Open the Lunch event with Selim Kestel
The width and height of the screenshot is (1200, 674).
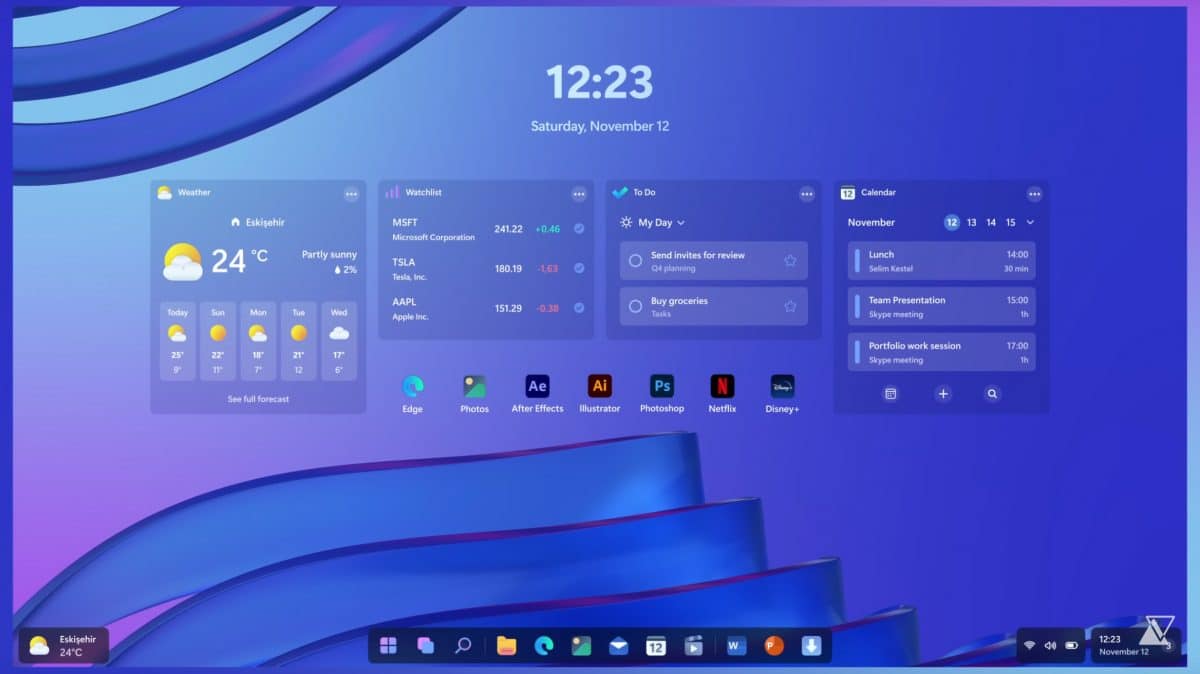[940, 260]
